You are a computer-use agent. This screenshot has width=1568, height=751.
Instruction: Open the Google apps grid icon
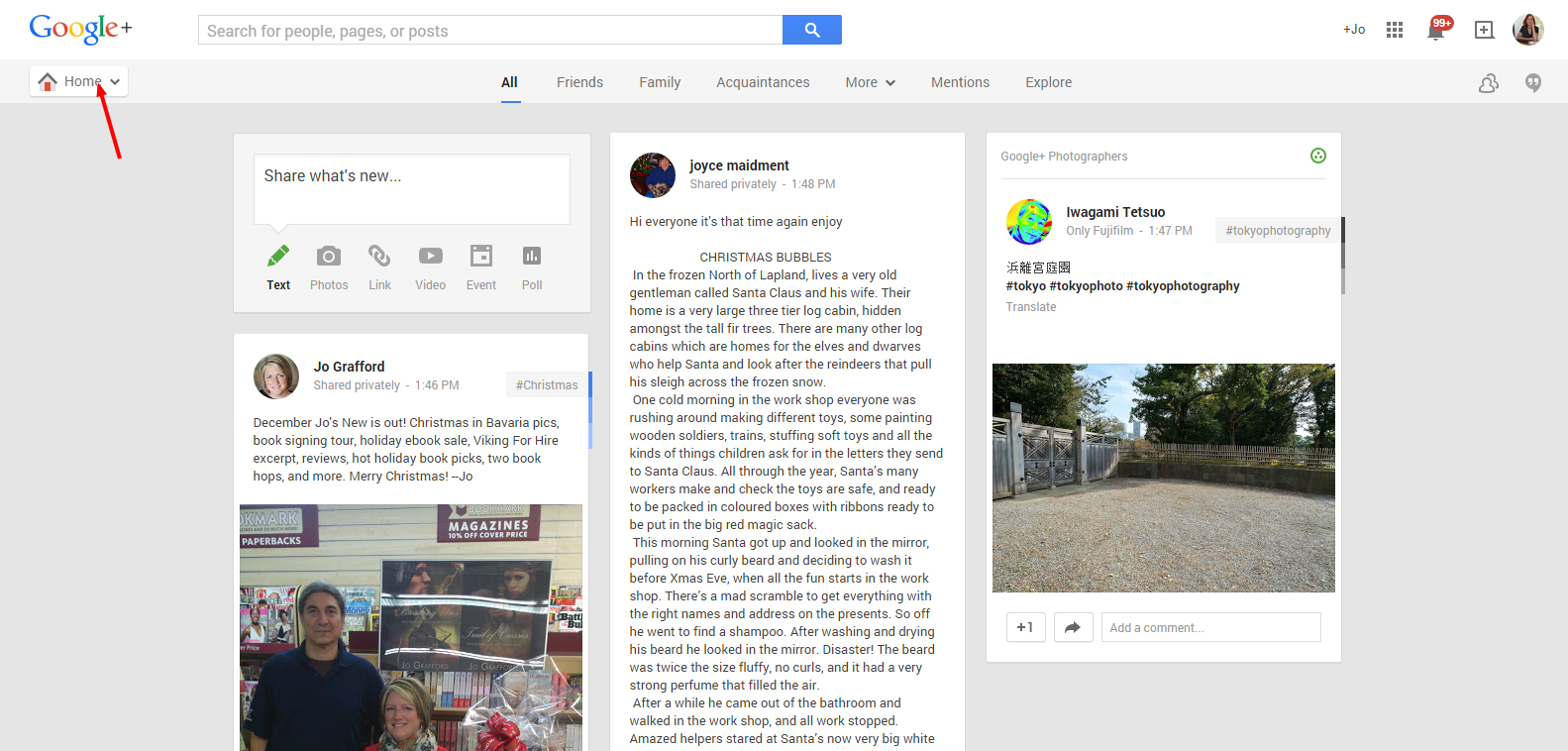point(1395,30)
